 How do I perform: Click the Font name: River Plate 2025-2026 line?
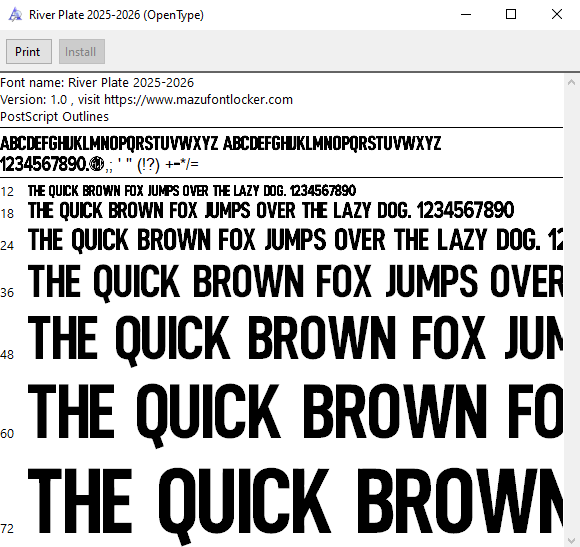click(97, 82)
